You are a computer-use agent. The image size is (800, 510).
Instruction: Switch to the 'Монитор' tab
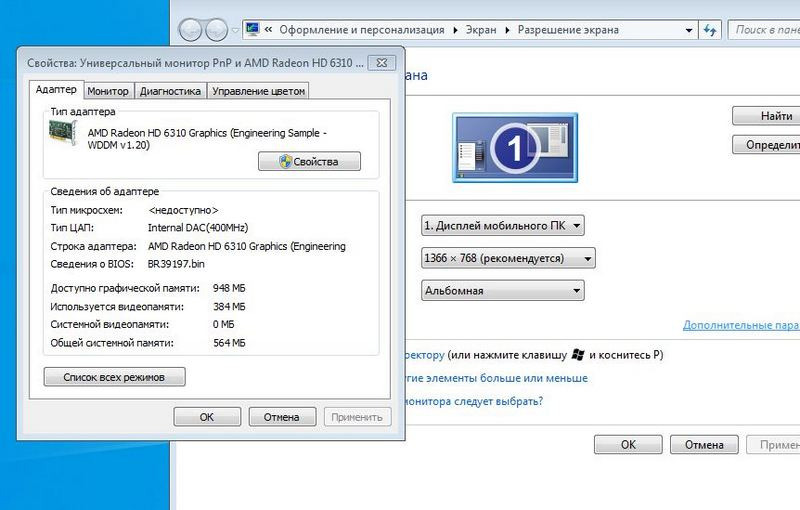tap(108, 91)
